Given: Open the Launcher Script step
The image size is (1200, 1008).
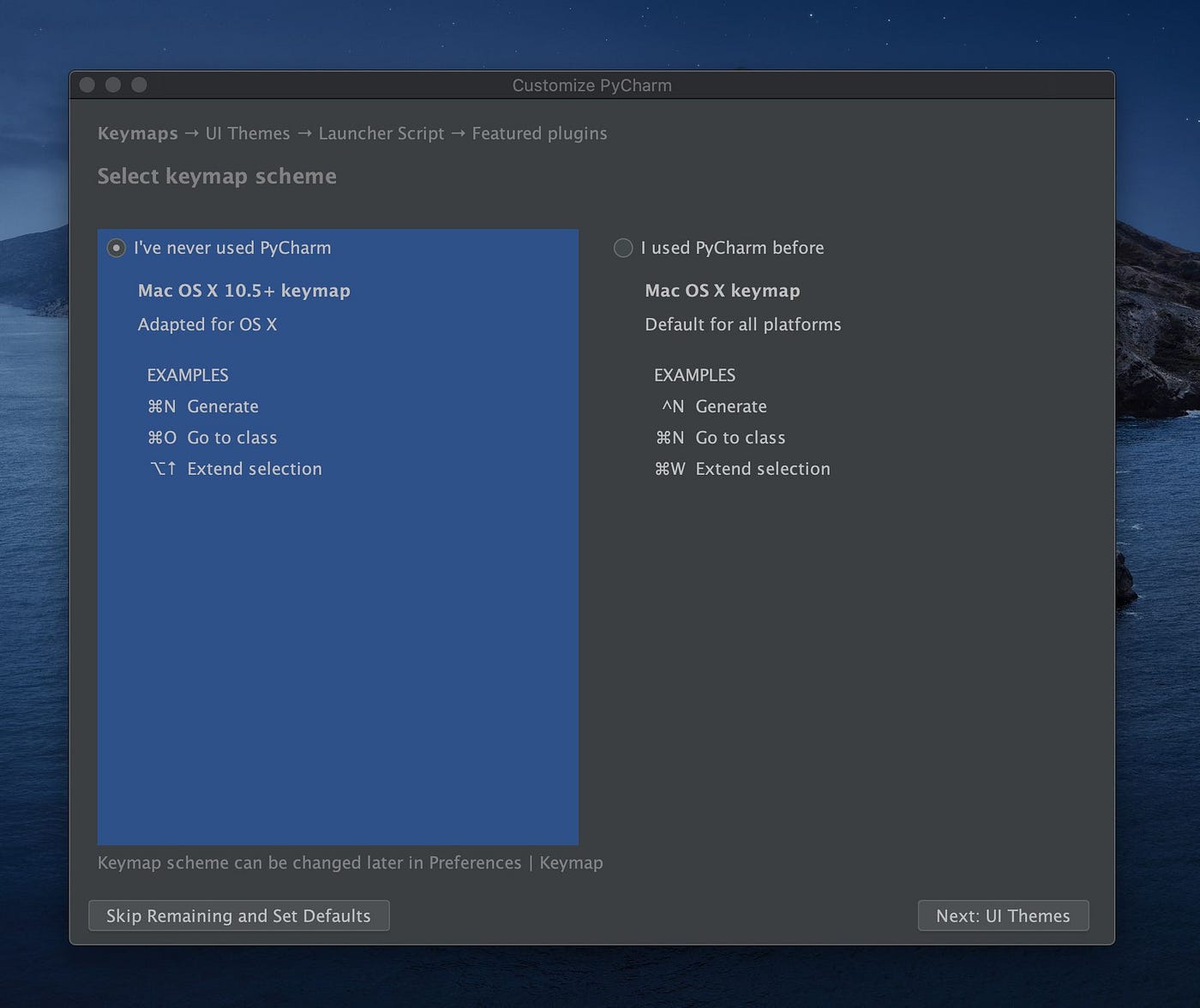Looking at the screenshot, I should [x=381, y=134].
